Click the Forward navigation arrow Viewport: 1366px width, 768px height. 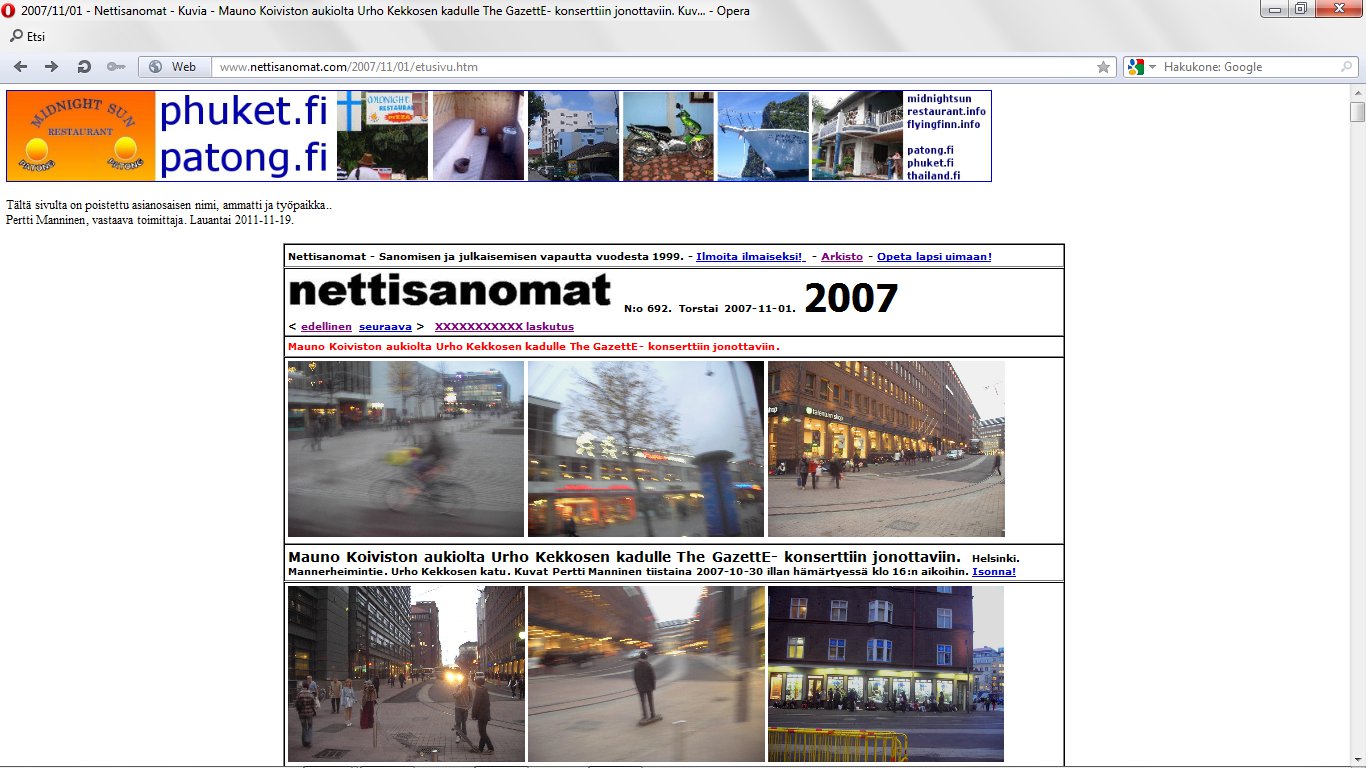click(x=51, y=67)
